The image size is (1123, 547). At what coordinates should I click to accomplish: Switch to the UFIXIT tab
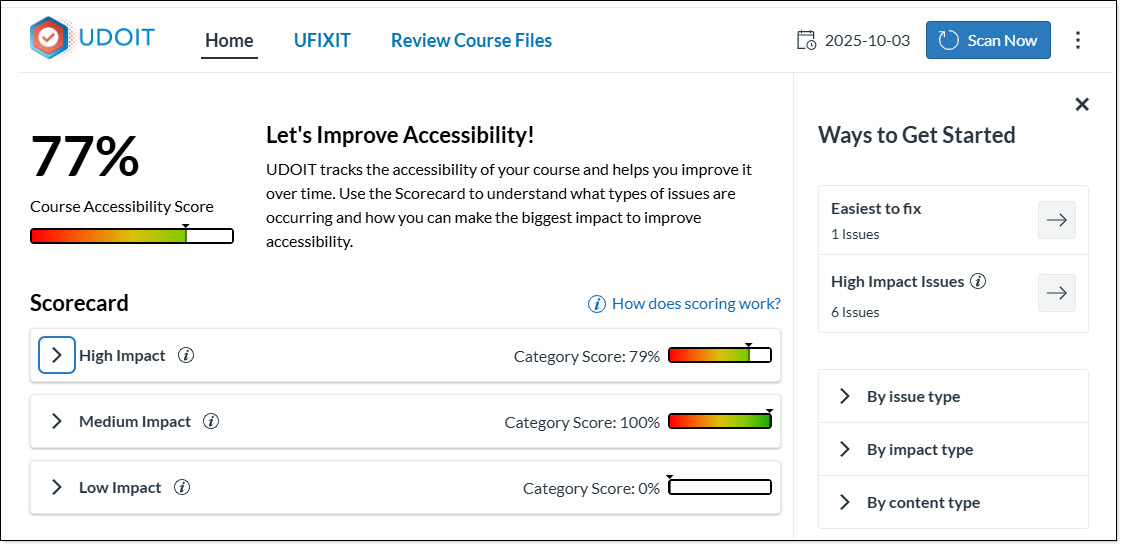pyautogui.click(x=322, y=40)
